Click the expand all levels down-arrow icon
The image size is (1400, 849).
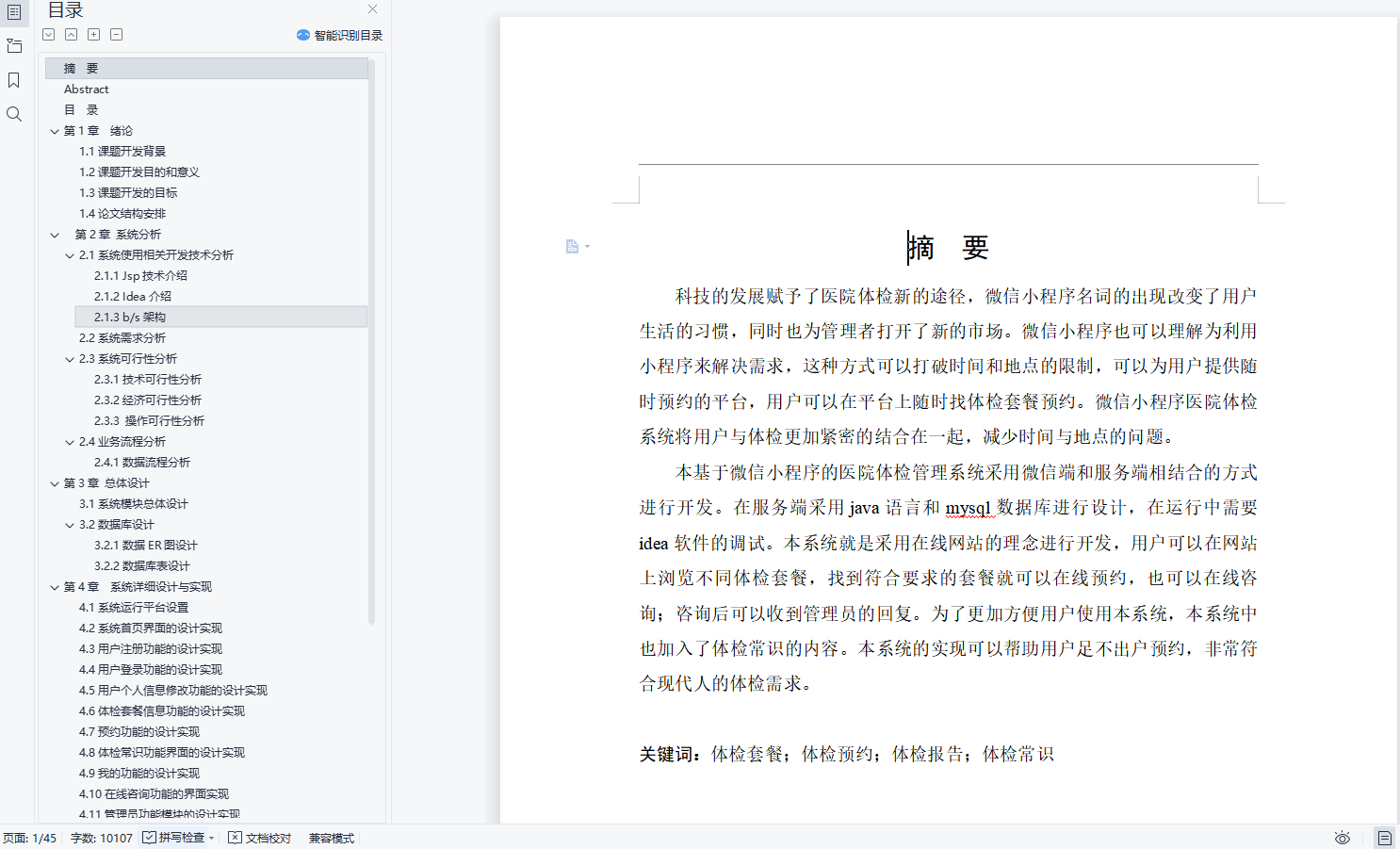(x=49, y=35)
